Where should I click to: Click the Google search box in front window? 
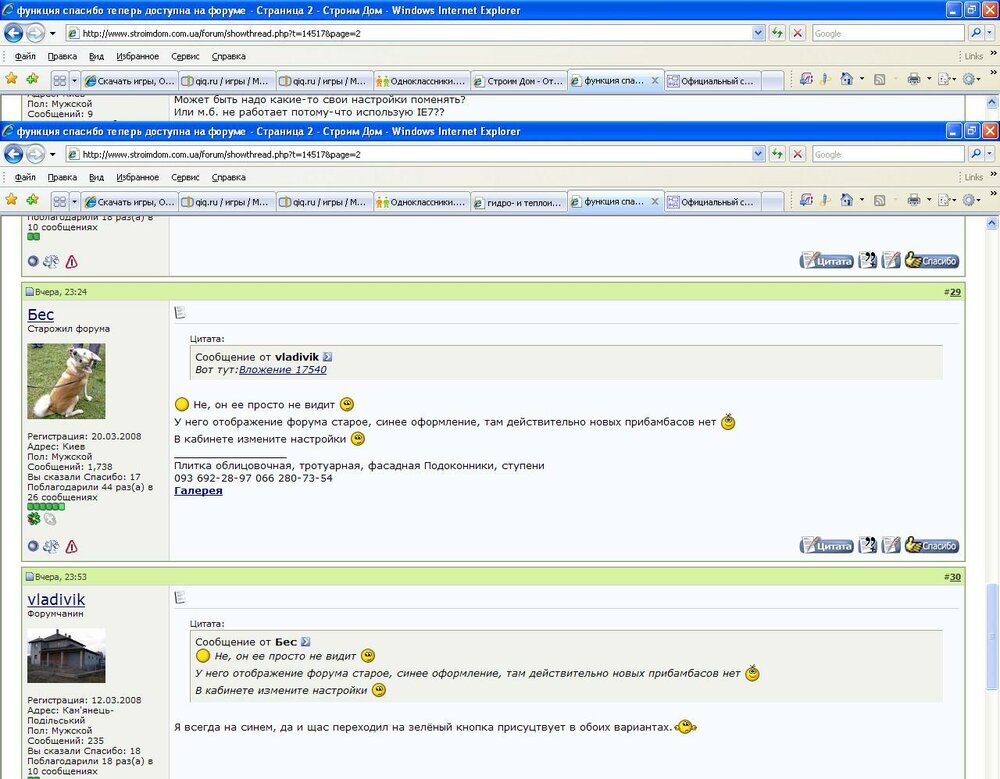click(x=888, y=154)
